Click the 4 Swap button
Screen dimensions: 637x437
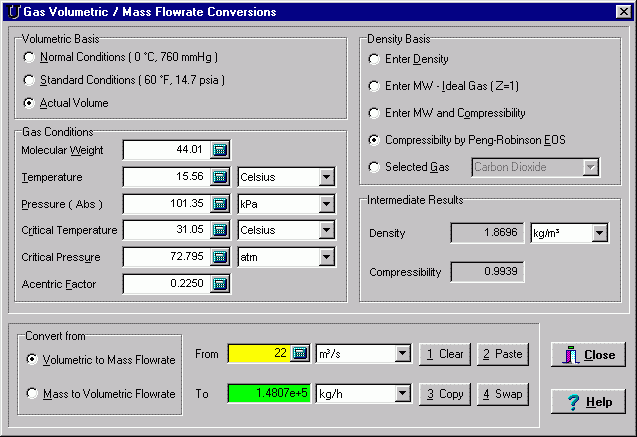pyautogui.click(x=503, y=394)
